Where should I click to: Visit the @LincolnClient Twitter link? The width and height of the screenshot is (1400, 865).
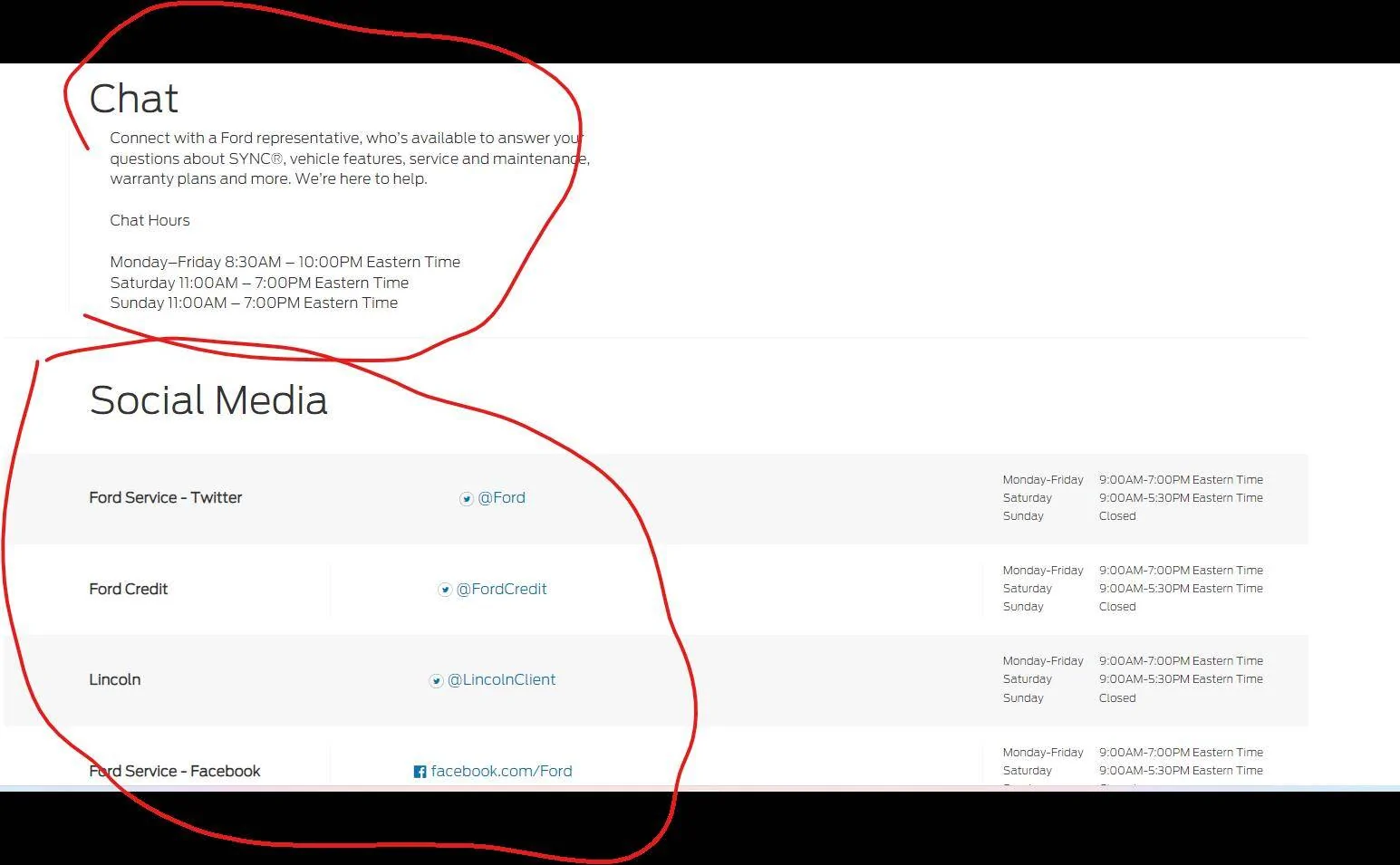(501, 679)
